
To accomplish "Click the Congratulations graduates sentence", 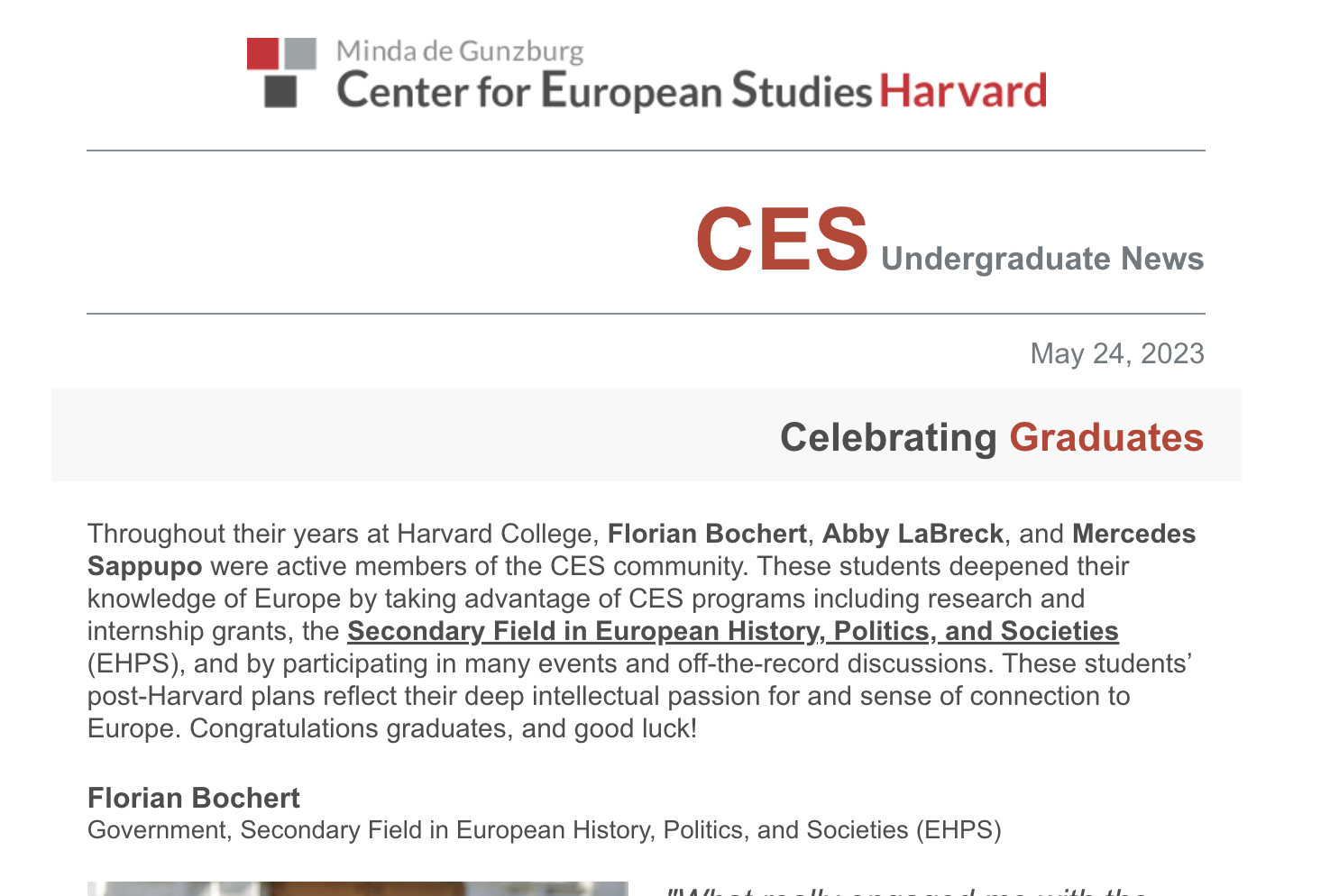I will pos(444,728).
